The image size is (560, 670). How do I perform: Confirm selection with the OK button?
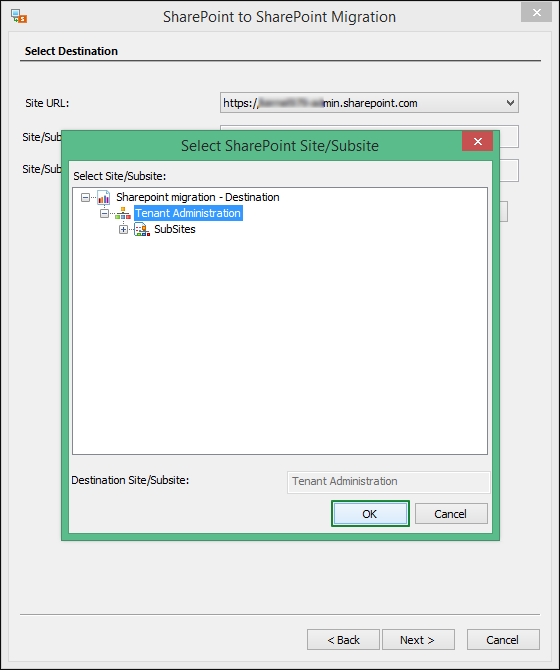point(370,514)
